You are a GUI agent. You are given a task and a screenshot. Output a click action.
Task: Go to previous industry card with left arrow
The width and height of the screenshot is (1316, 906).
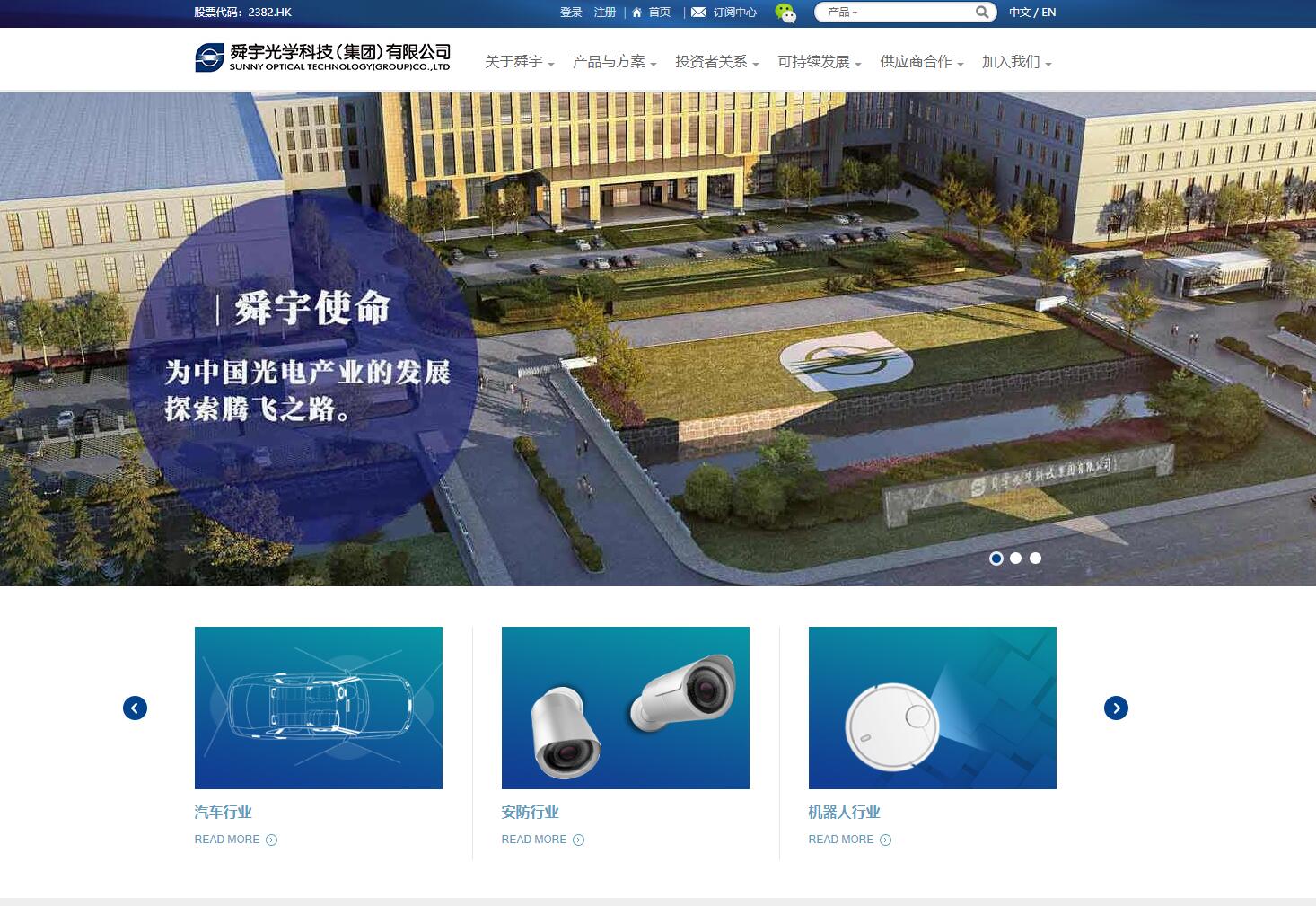tap(135, 708)
